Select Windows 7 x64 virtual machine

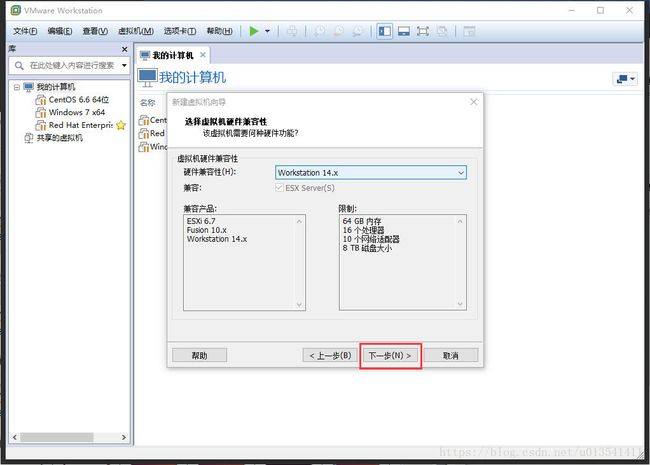(x=77, y=112)
